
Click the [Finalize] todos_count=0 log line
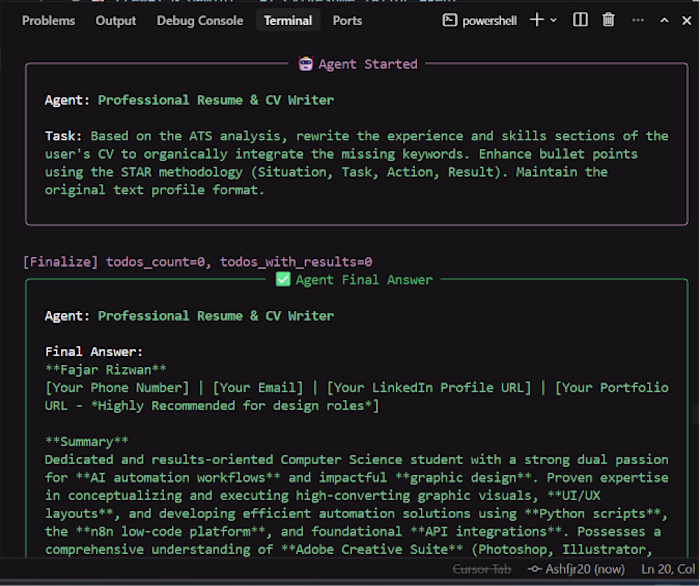(x=198, y=262)
